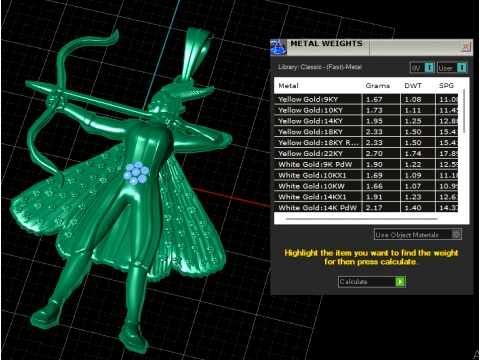Select the Yellow Gold:9KY row

click(366, 99)
